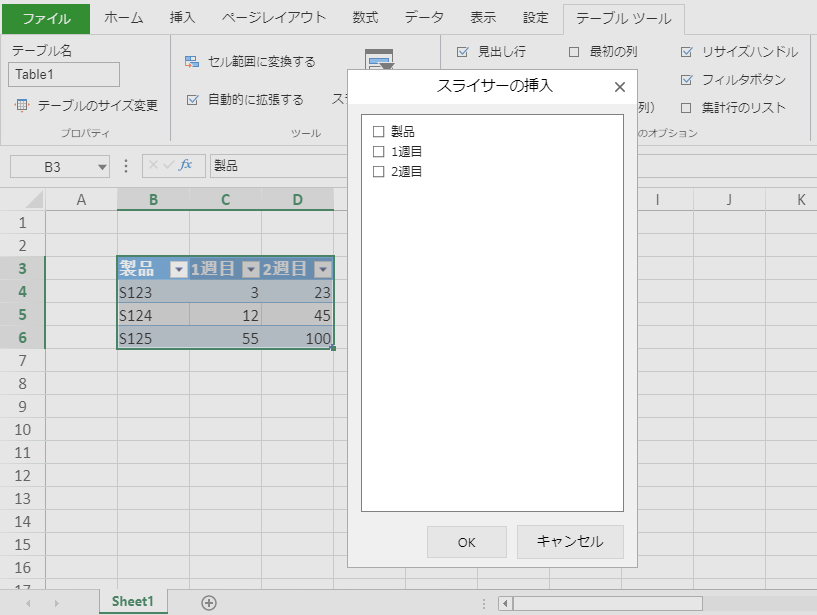This screenshot has height=615, width=817.
Task: Click the キャンセル button
Action: pos(570,542)
